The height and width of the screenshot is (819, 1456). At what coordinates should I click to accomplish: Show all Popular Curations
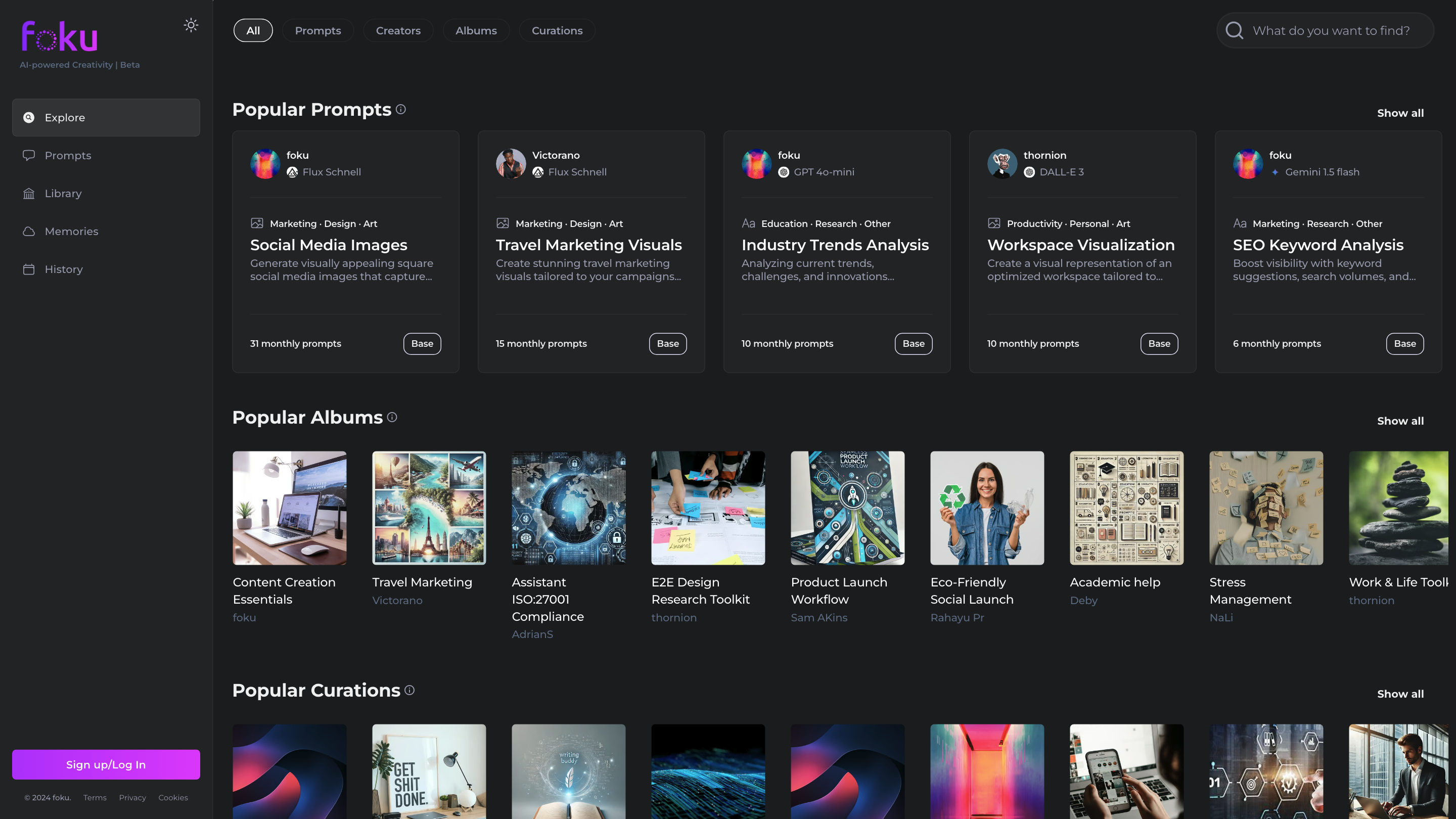coord(1400,694)
